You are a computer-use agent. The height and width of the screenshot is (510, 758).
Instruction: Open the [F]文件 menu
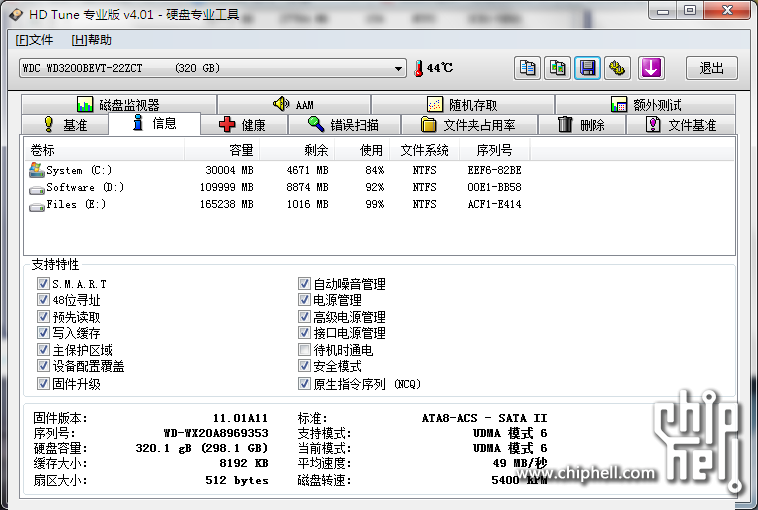pyautogui.click(x=34, y=40)
